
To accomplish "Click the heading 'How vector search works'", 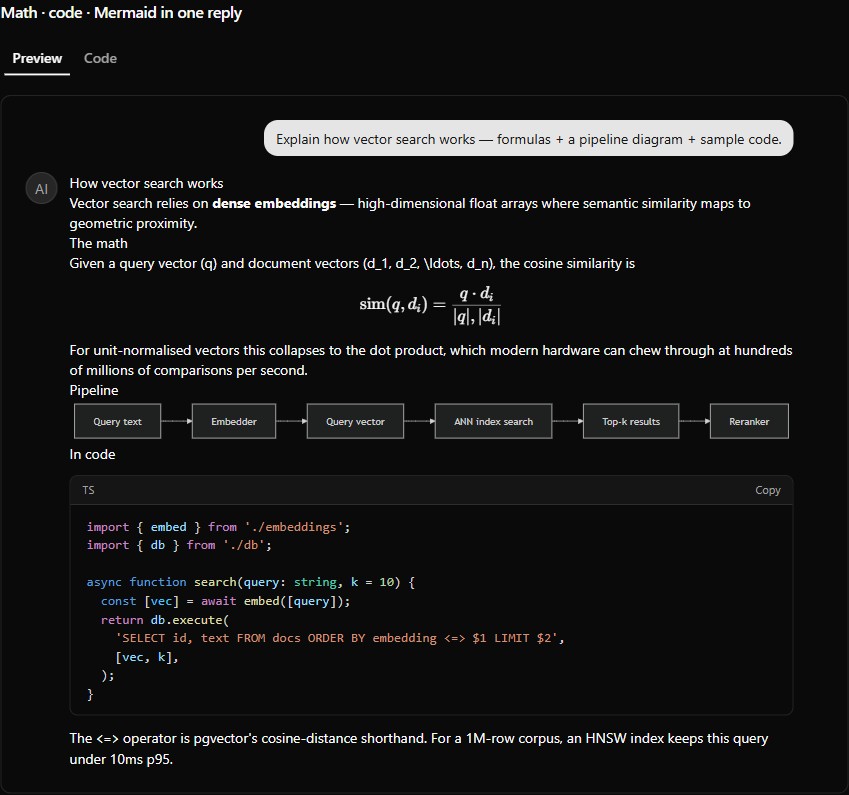I will tap(146, 184).
